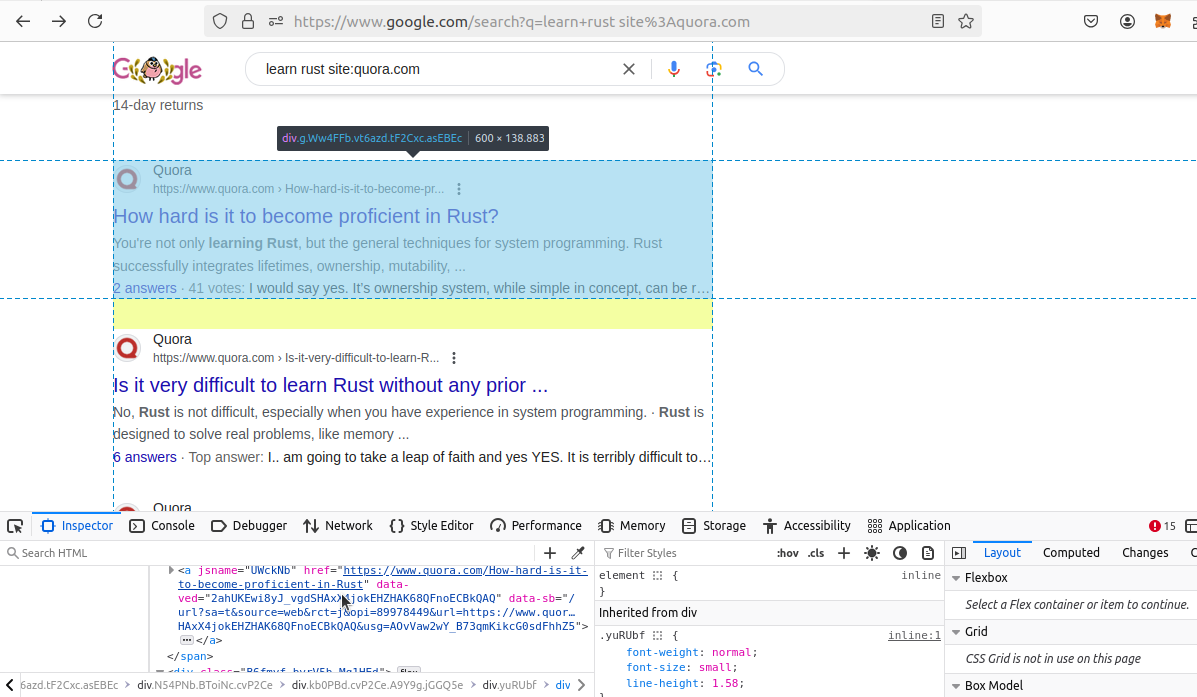This screenshot has width=1197, height=697.
Task: Open the Inspector tab
Action: click(x=77, y=526)
